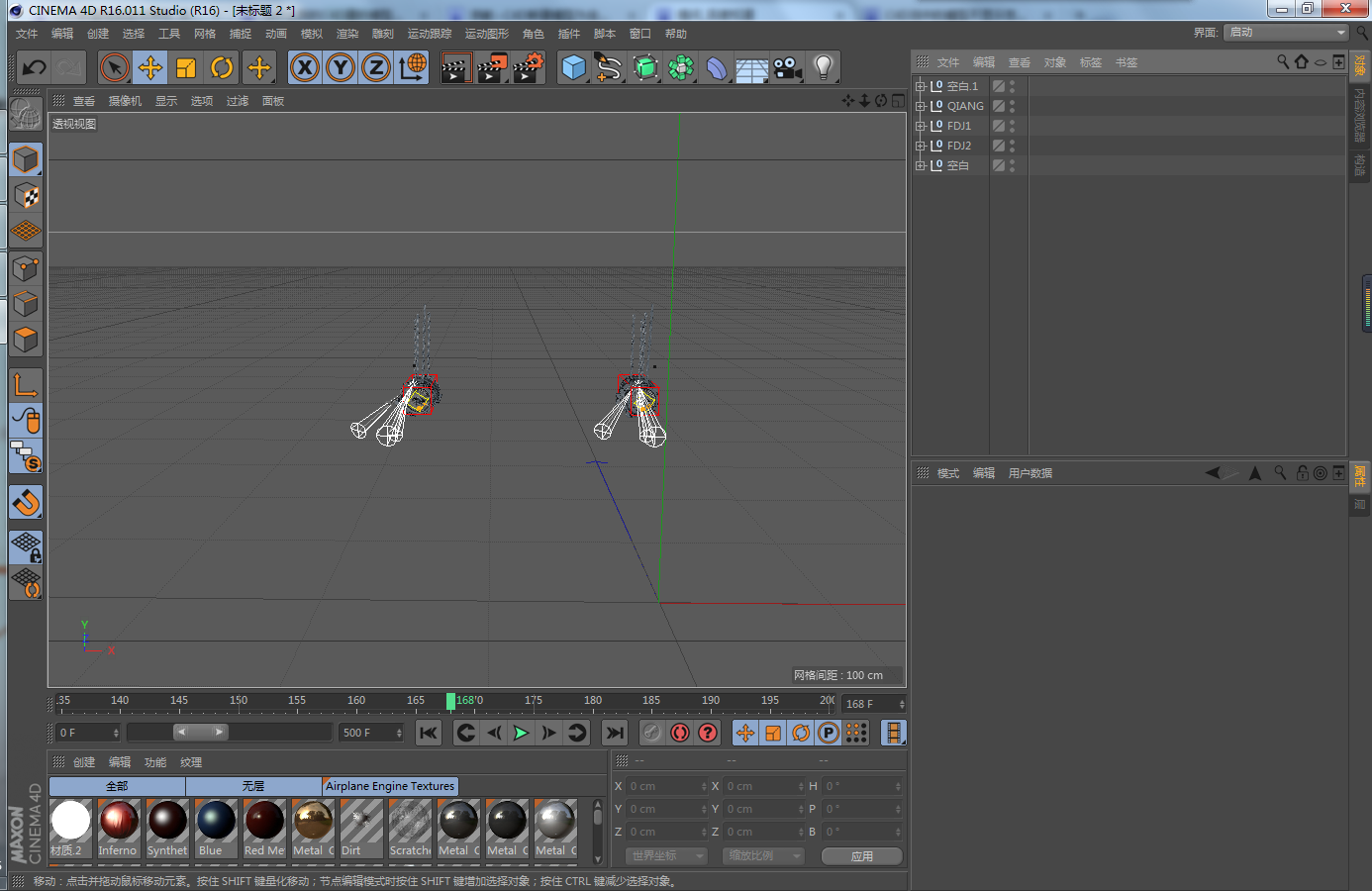1372x891 pixels.
Task: Click the render to picture viewer icon
Action: tap(492, 67)
